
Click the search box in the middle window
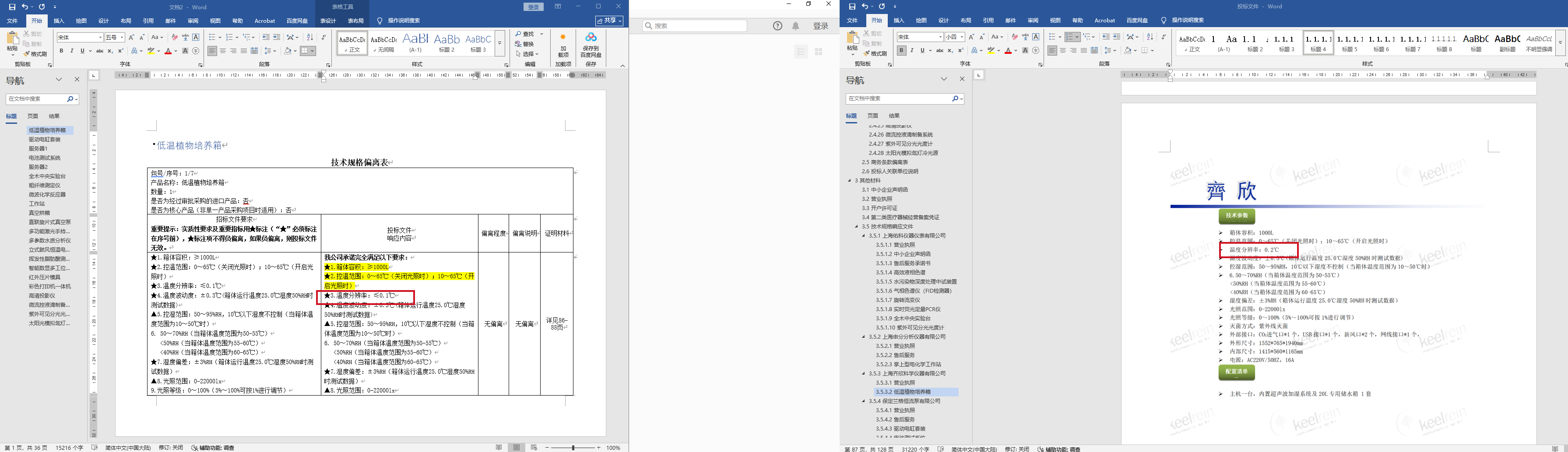(695, 25)
